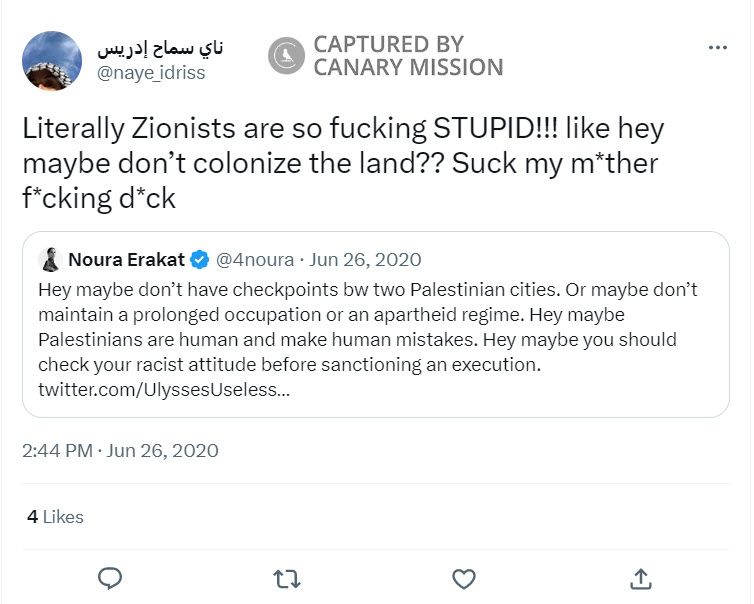Open the twitter.com/UlyssesUseless link
The image size is (754, 604).
click(x=164, y=389)
